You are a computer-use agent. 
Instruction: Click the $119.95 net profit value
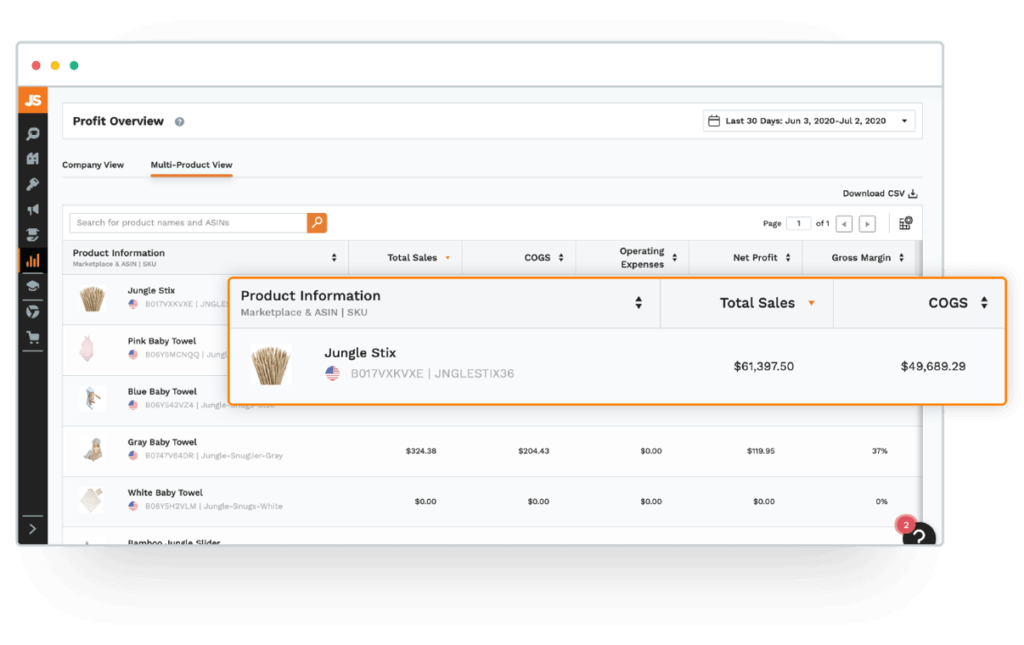[x=761, y=451]
